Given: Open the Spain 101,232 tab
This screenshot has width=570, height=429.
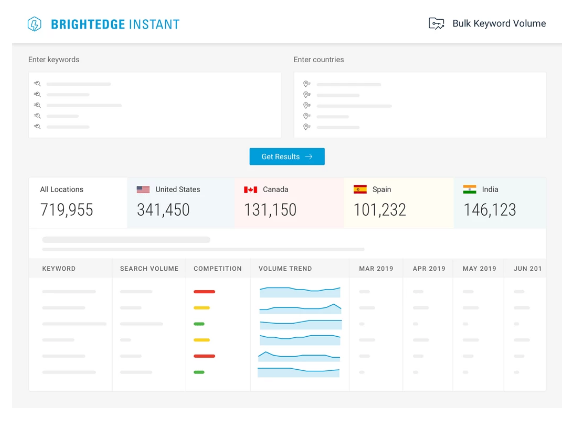Looking at the screenshot, I should coord(399,203).
